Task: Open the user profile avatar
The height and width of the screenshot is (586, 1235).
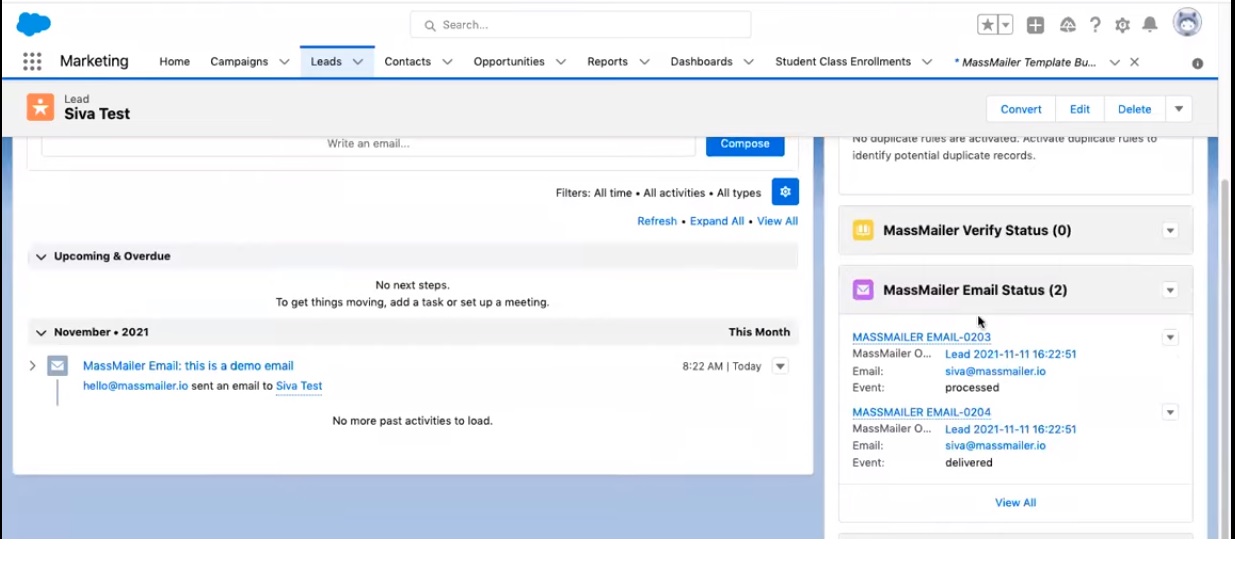Action: [x=1187, y=23]
